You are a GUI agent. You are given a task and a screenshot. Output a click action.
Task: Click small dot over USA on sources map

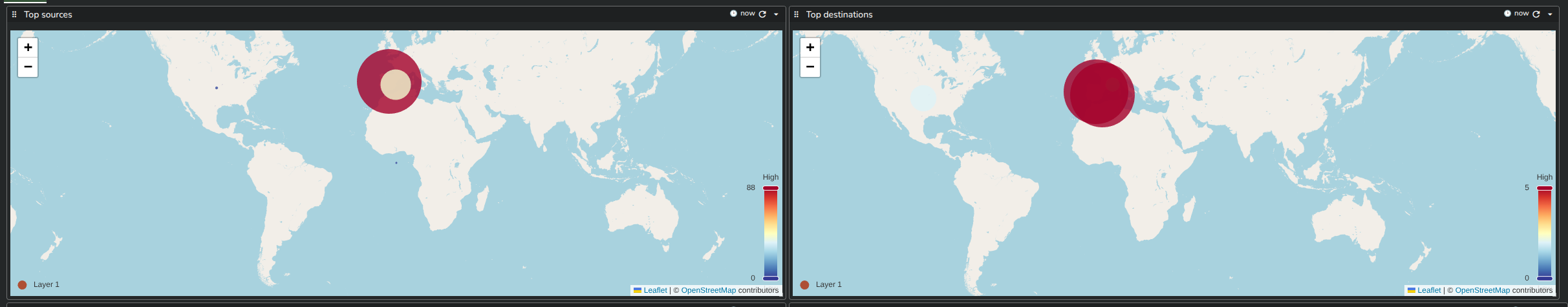tap(217, 88)
